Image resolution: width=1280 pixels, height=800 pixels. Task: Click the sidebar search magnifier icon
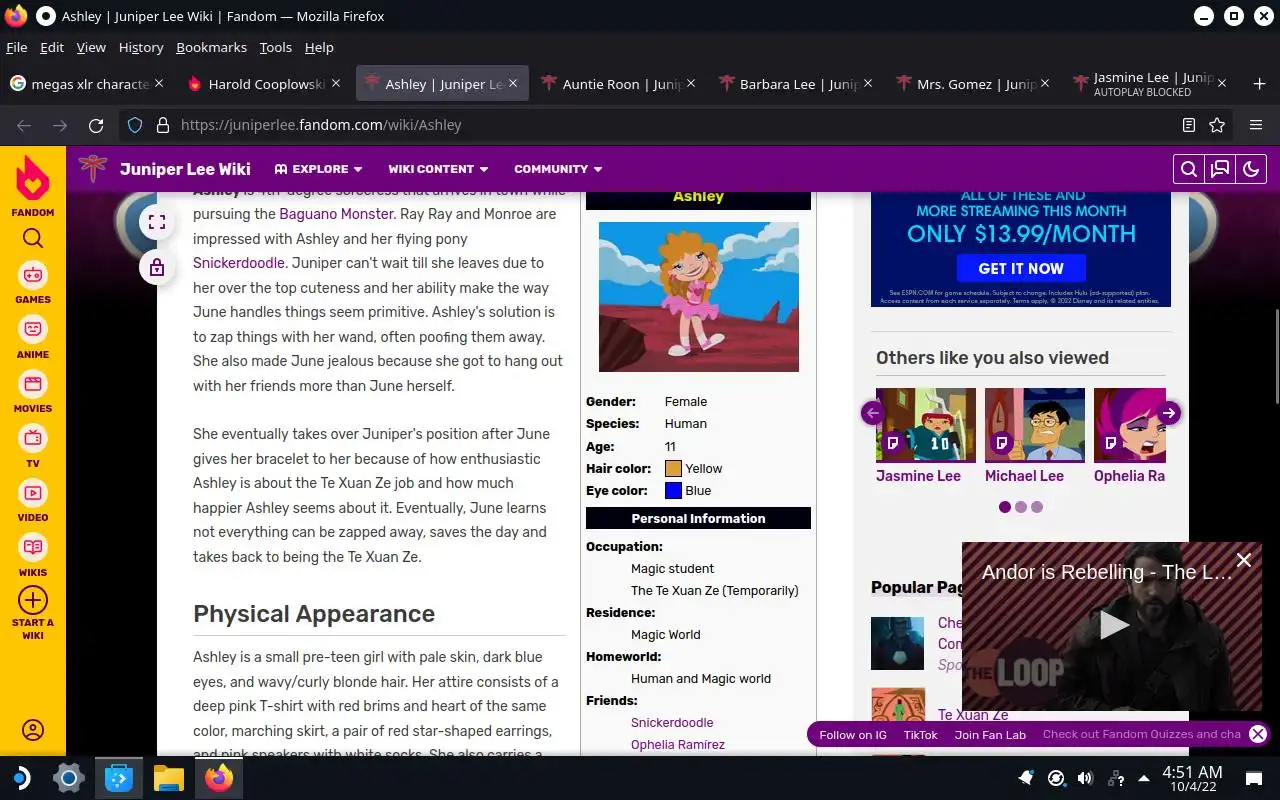(33, 238)
